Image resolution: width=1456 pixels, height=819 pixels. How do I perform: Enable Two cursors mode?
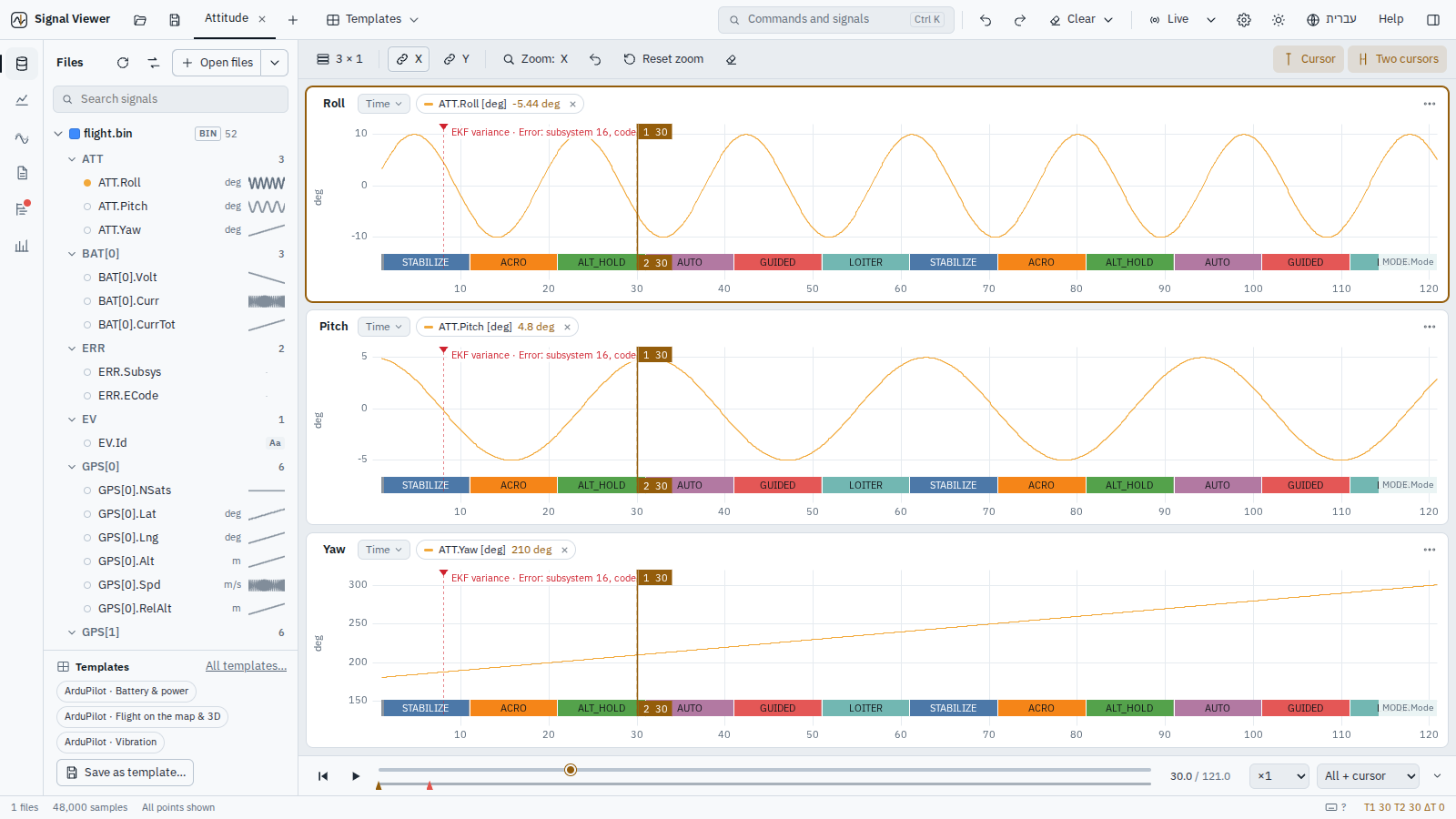coord(1398,59)
